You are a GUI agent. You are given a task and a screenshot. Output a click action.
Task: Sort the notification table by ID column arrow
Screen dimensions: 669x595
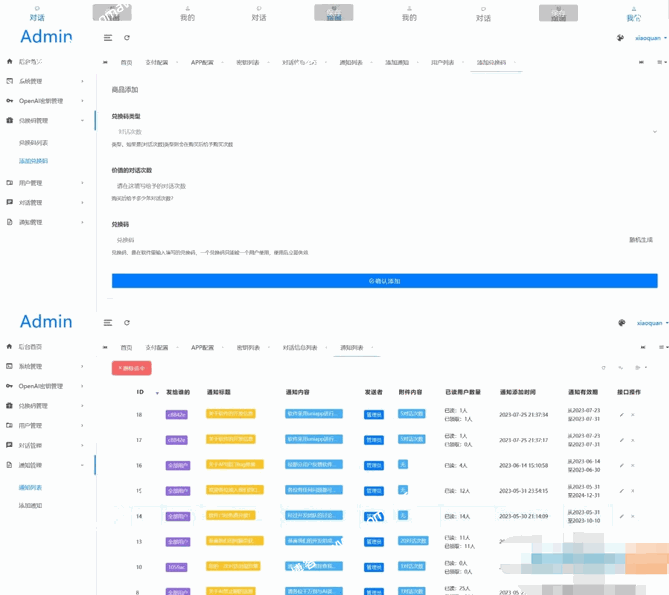(x=157, y=393)
